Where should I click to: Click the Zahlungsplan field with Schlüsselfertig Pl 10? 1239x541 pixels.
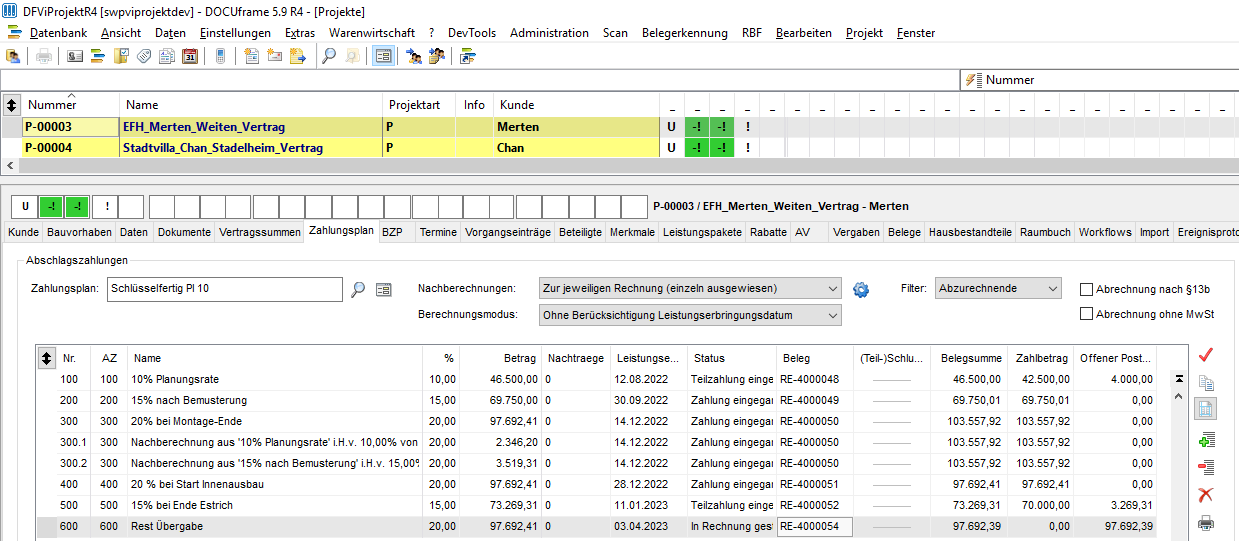click(x=224, y=289)
